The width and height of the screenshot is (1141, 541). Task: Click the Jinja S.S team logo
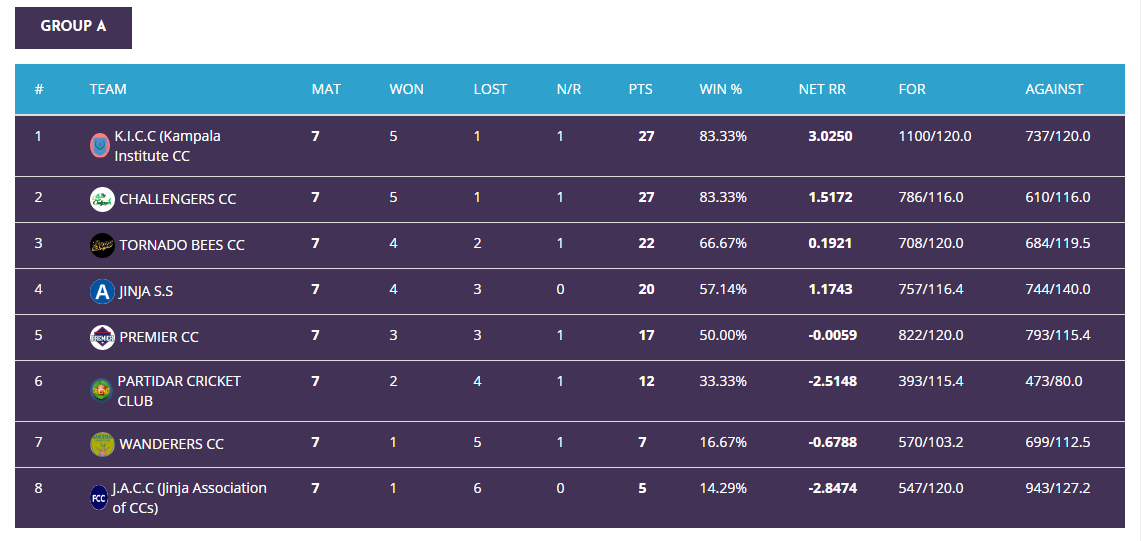click(x=102, y=291)
